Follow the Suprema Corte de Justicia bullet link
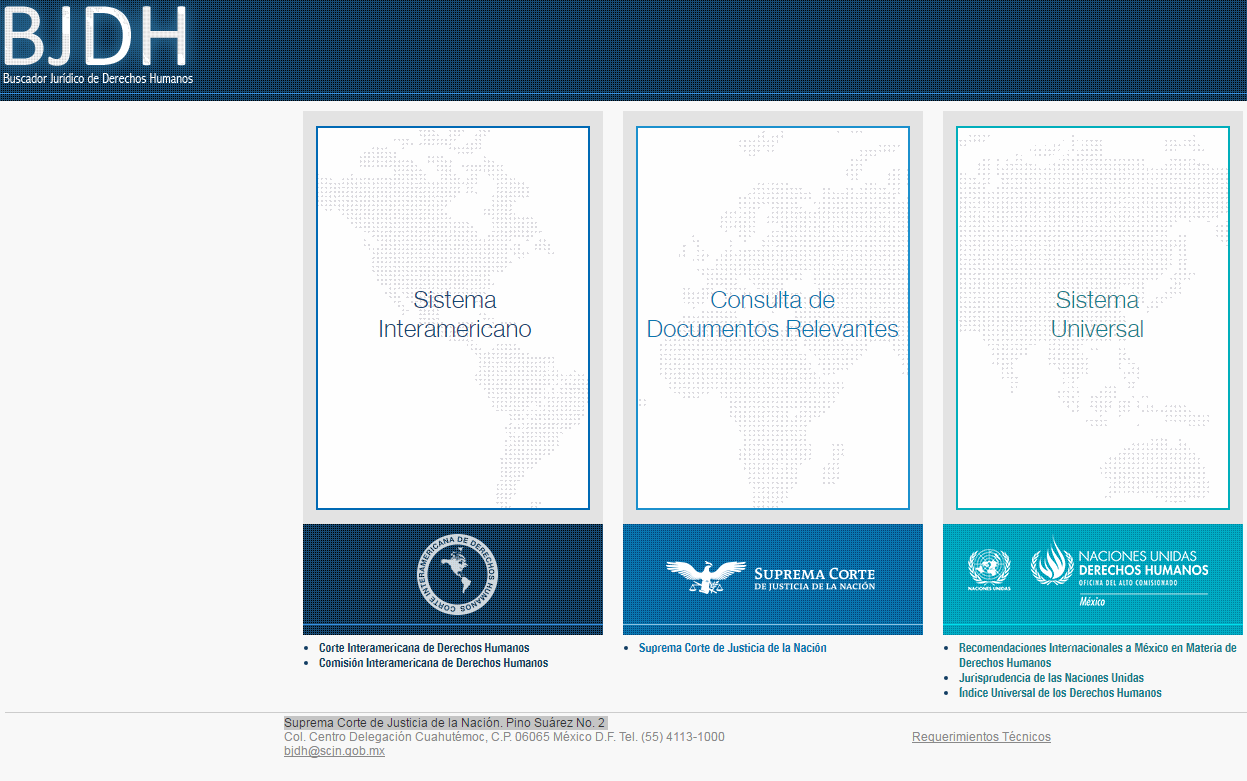This screenshot has height=781, width=1247. tap(732, 648)
